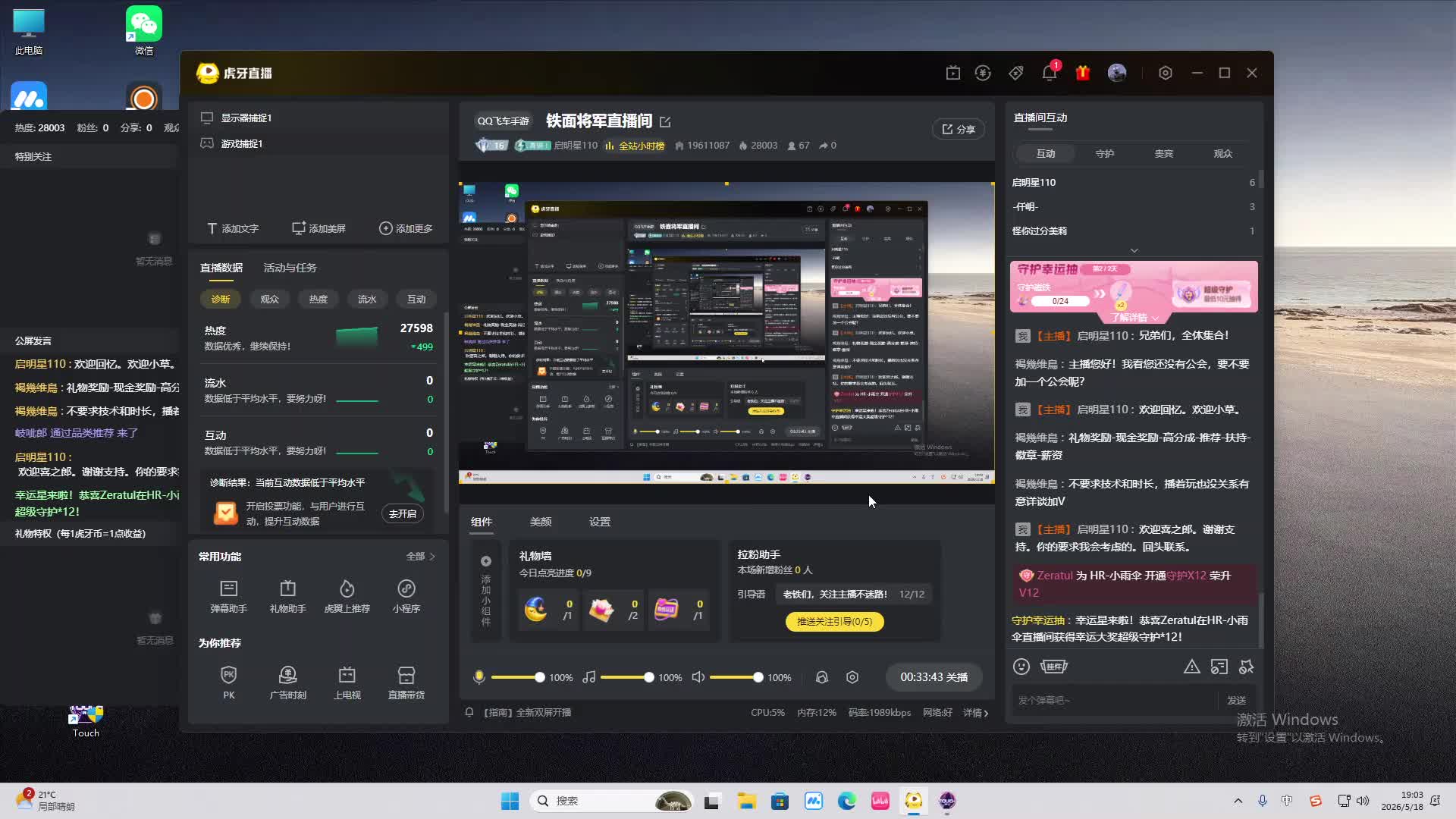Open the hexagon settings icon in title bar
Viewport: 1456px width, 819px height.
[x=1166, y=73]
